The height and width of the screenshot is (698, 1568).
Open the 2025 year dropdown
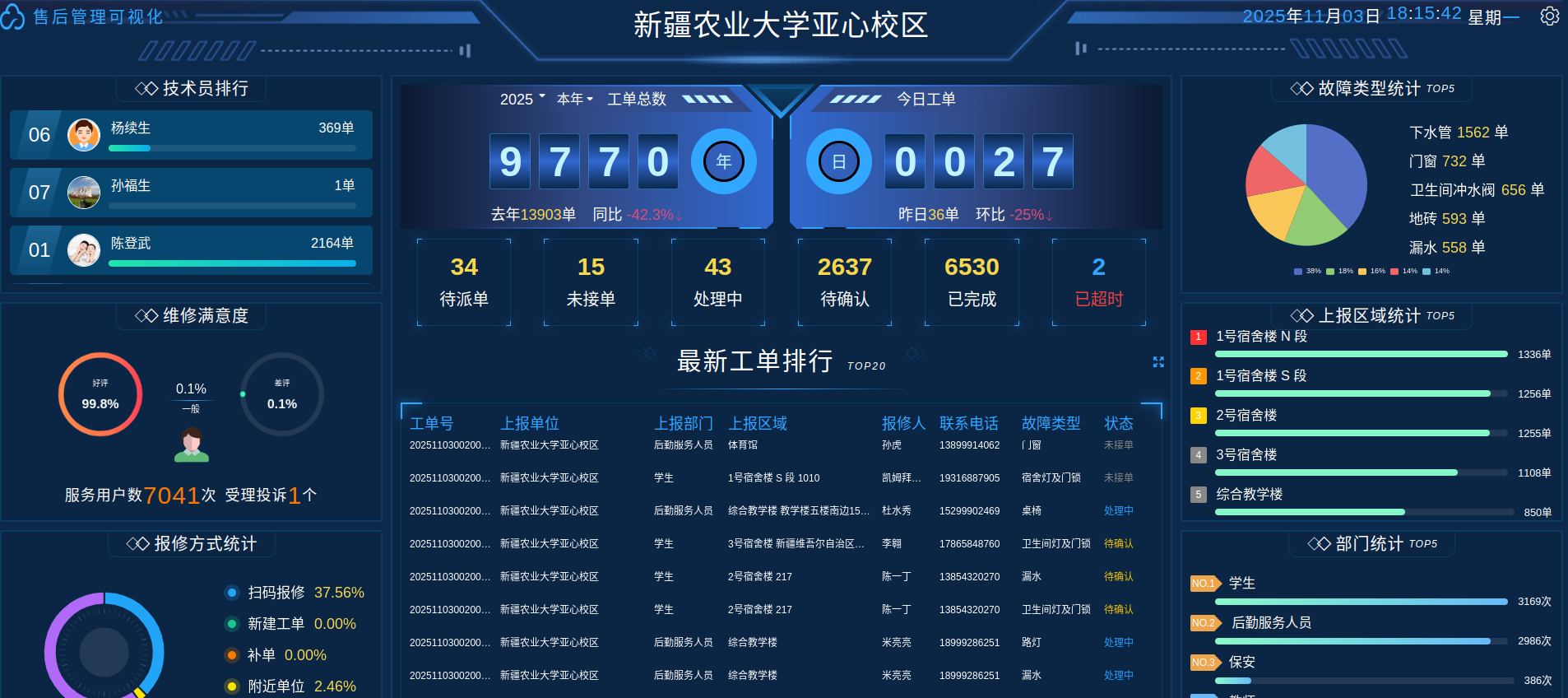[522, 100]
